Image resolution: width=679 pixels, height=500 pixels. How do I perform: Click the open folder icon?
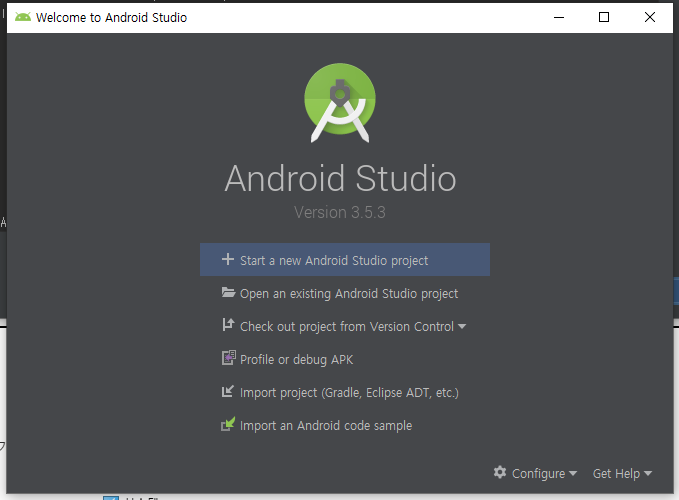(x=228, y=293)
